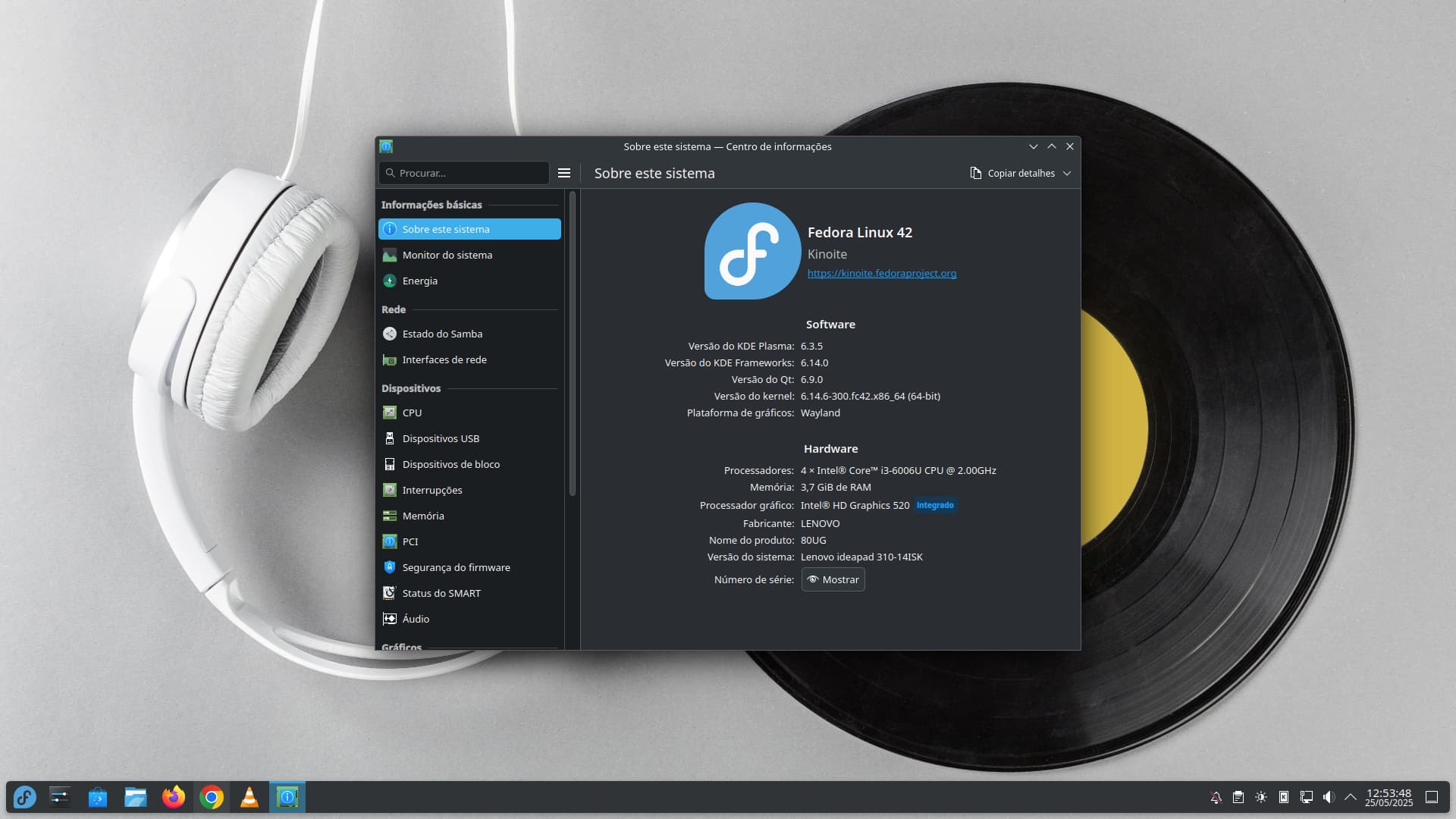
Task: Click the 3,7 GiB de RAM value
Action: (836, 487)
